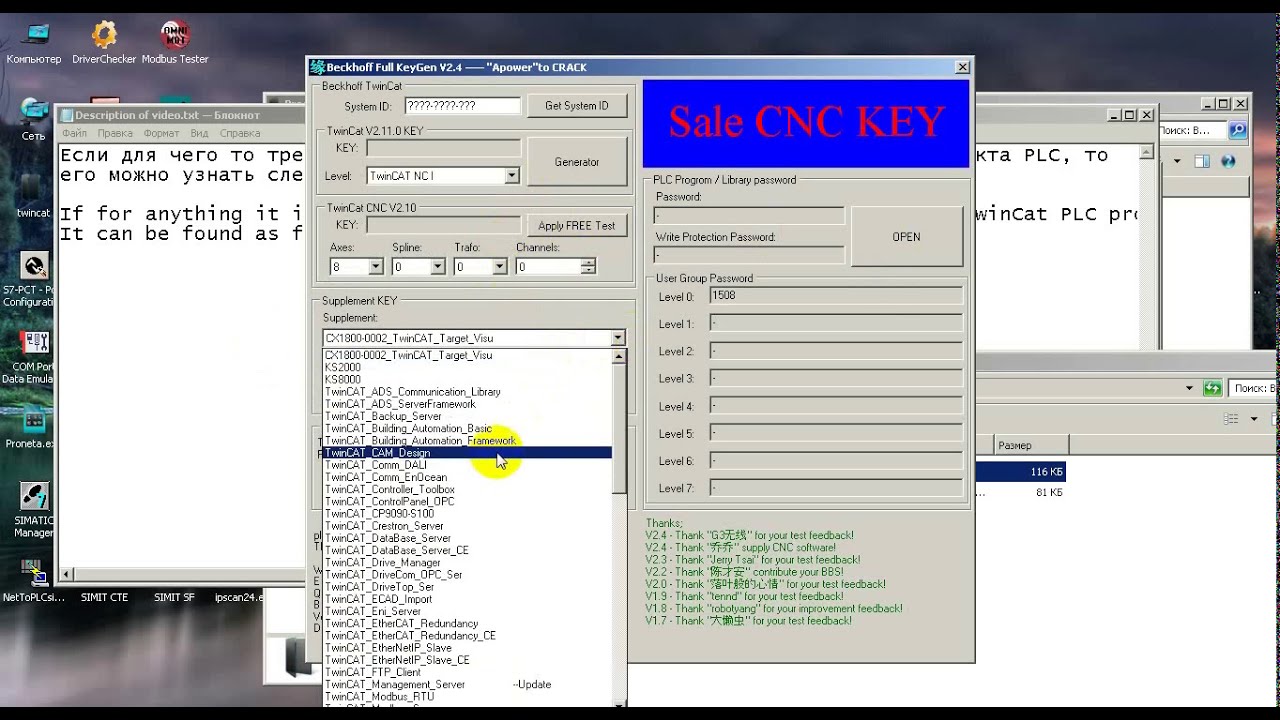
Task: Click the OPEN password button
Action: tap(906, 237)
